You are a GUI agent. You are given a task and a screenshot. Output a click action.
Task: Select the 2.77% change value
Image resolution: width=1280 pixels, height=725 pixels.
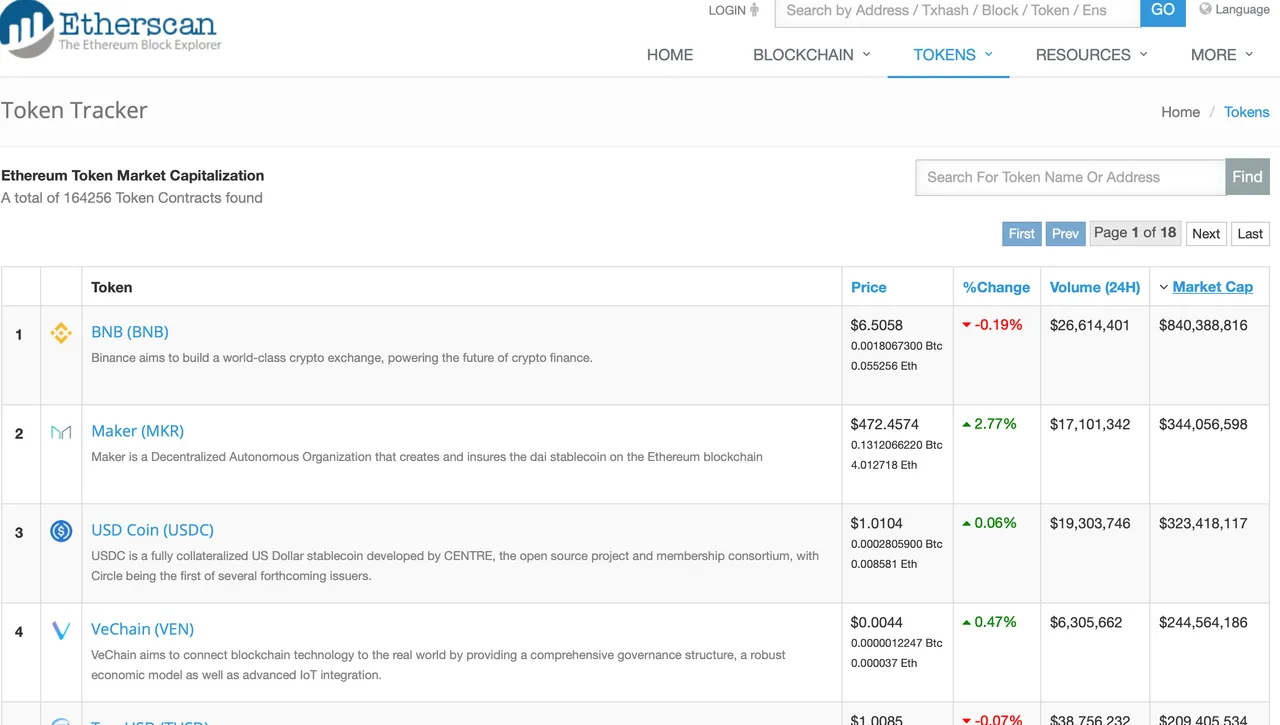pyautogui.click(x=995, y=424)
